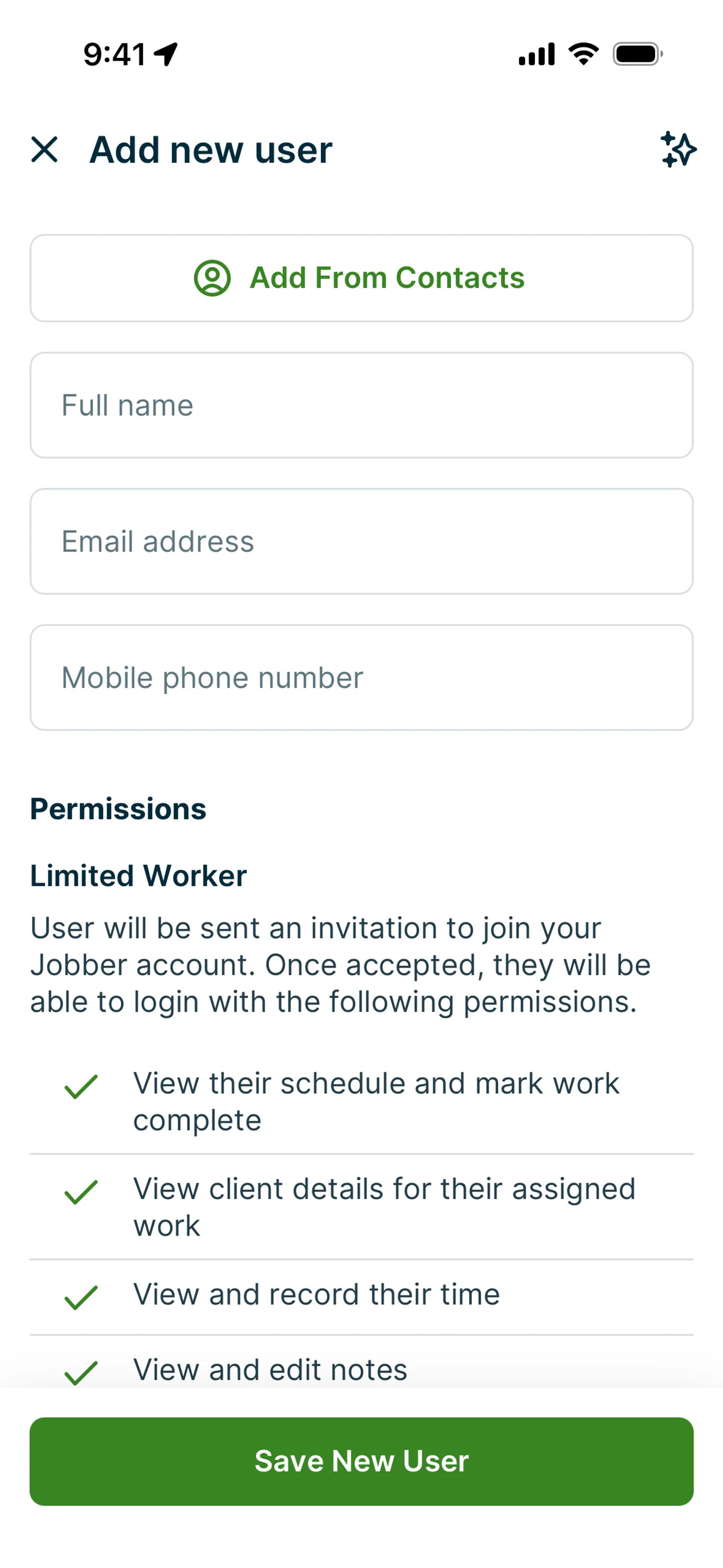Focus the Full name field
This screenshot has height=1568, width=723.
361,405
